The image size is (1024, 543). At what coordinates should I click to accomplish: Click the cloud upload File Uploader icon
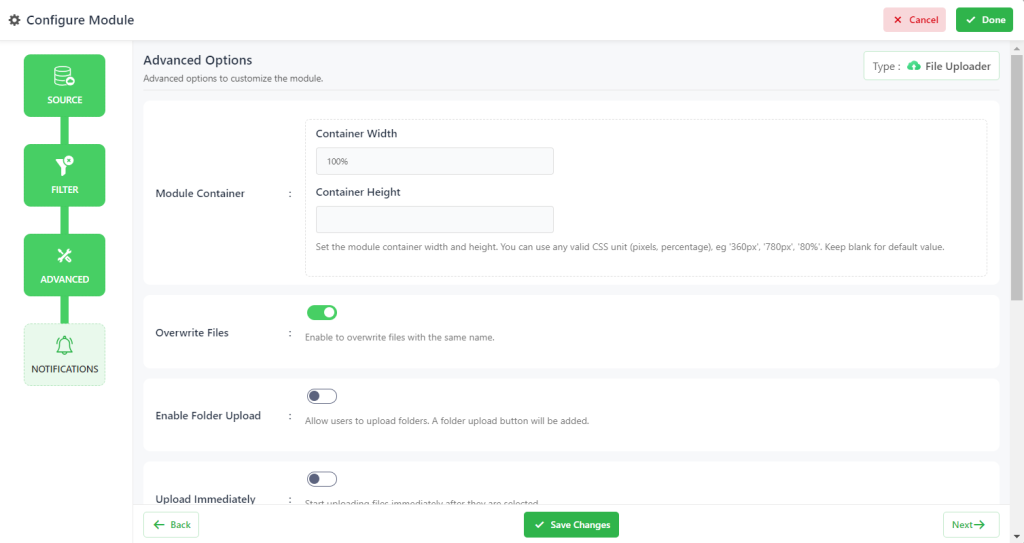click(914, 66)
